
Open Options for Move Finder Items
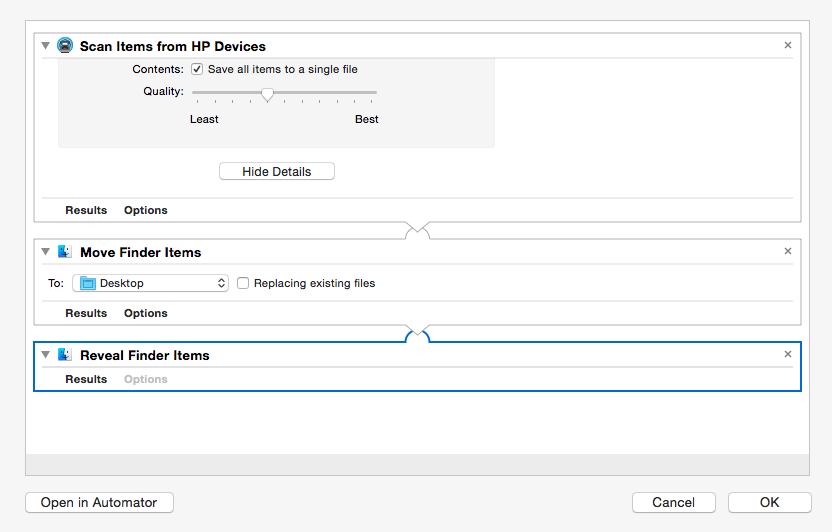point(145,313)
